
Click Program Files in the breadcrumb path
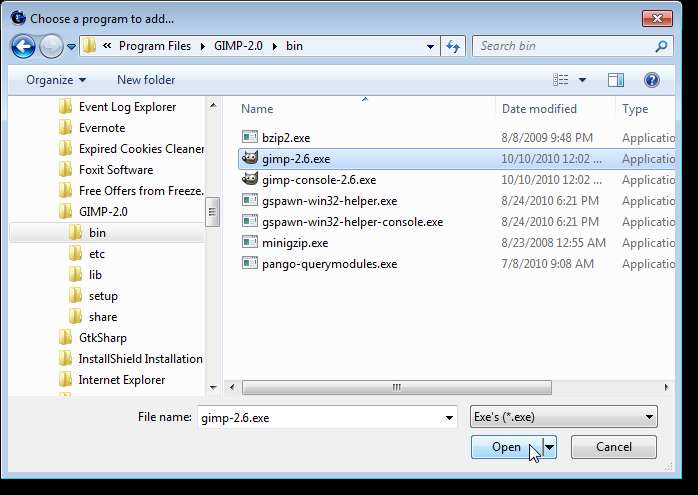(x=155, y=46)
